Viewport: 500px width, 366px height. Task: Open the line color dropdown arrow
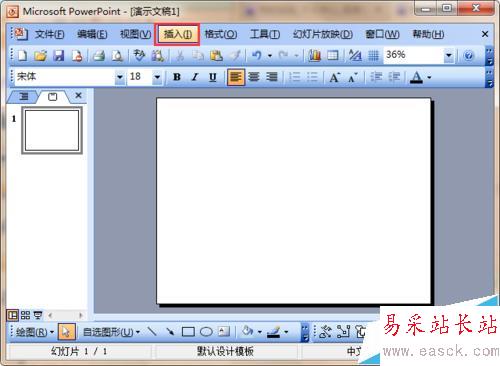click(x=286, y=332)
